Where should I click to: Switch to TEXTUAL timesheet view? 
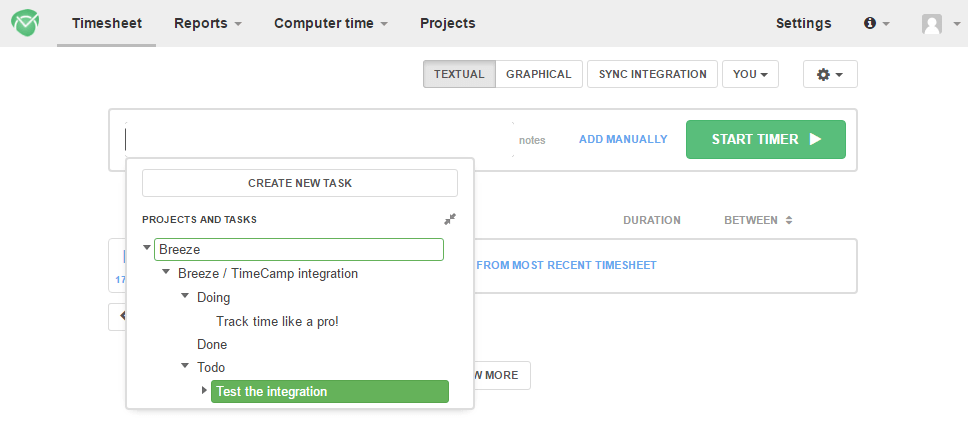tap(459, 74)
